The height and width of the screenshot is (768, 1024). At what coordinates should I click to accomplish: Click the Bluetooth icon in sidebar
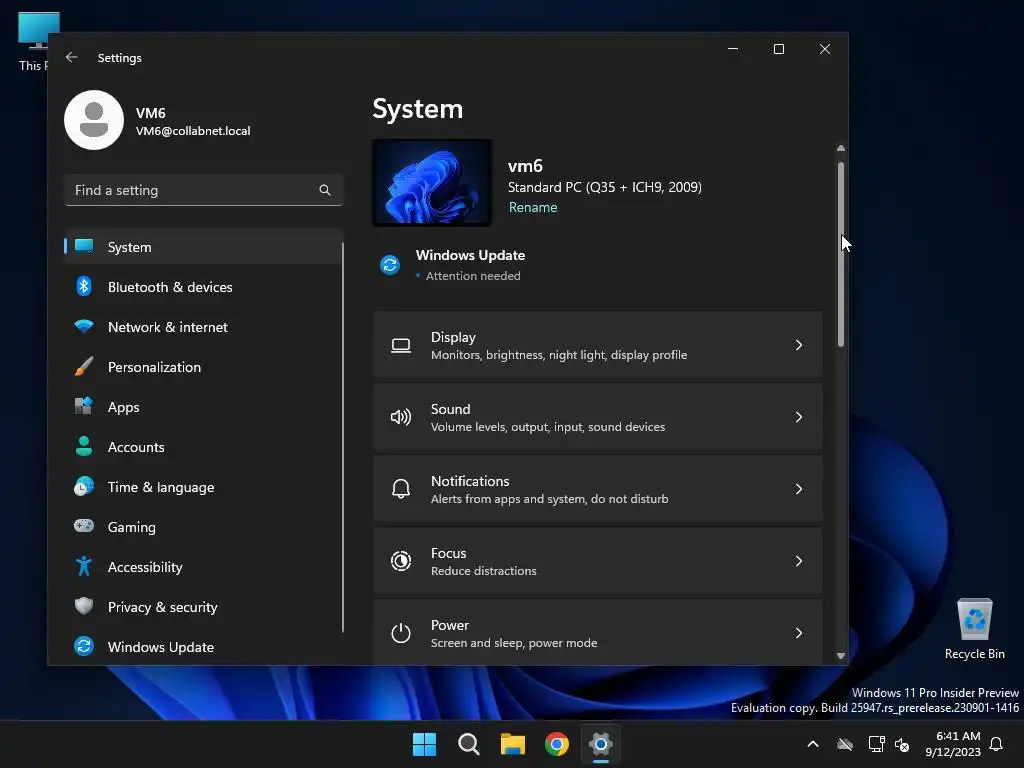(84, 286)
